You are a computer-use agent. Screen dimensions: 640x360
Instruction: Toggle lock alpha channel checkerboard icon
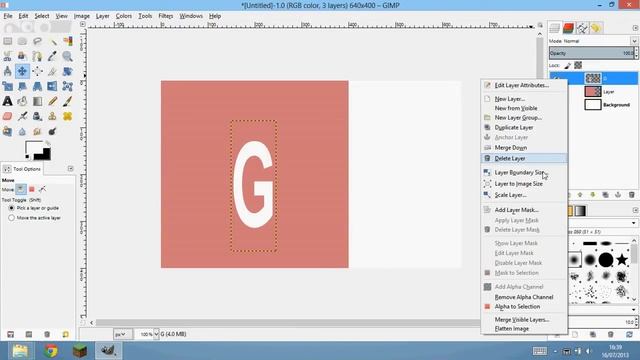[x=578, y=65]
